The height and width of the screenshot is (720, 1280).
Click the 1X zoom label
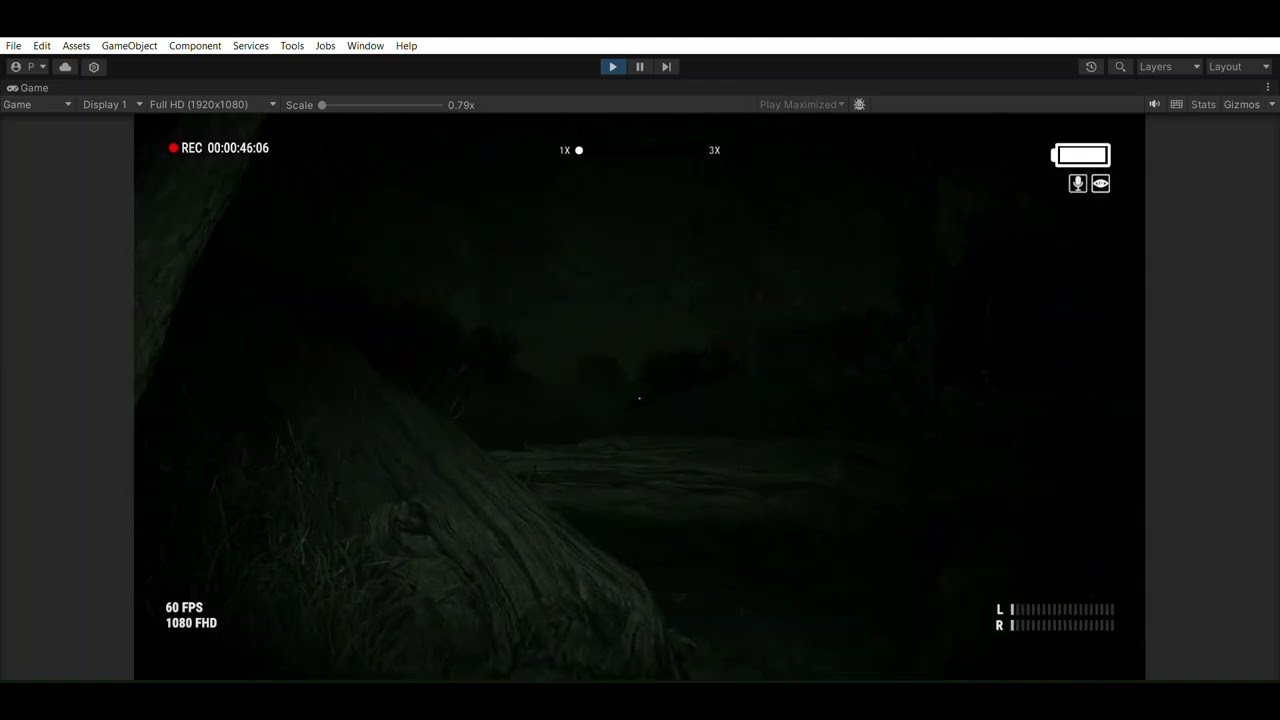pos(565,150)
